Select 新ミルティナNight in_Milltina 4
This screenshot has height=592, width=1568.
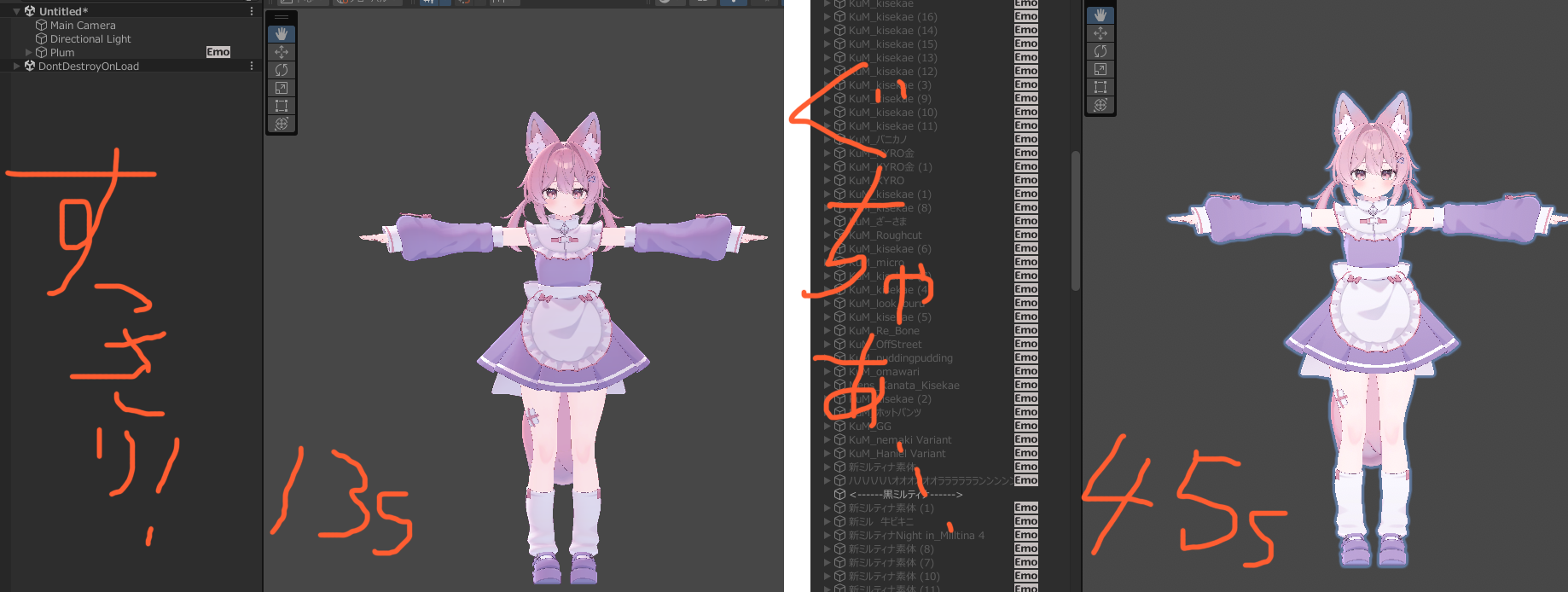click(x=916, y=536)
